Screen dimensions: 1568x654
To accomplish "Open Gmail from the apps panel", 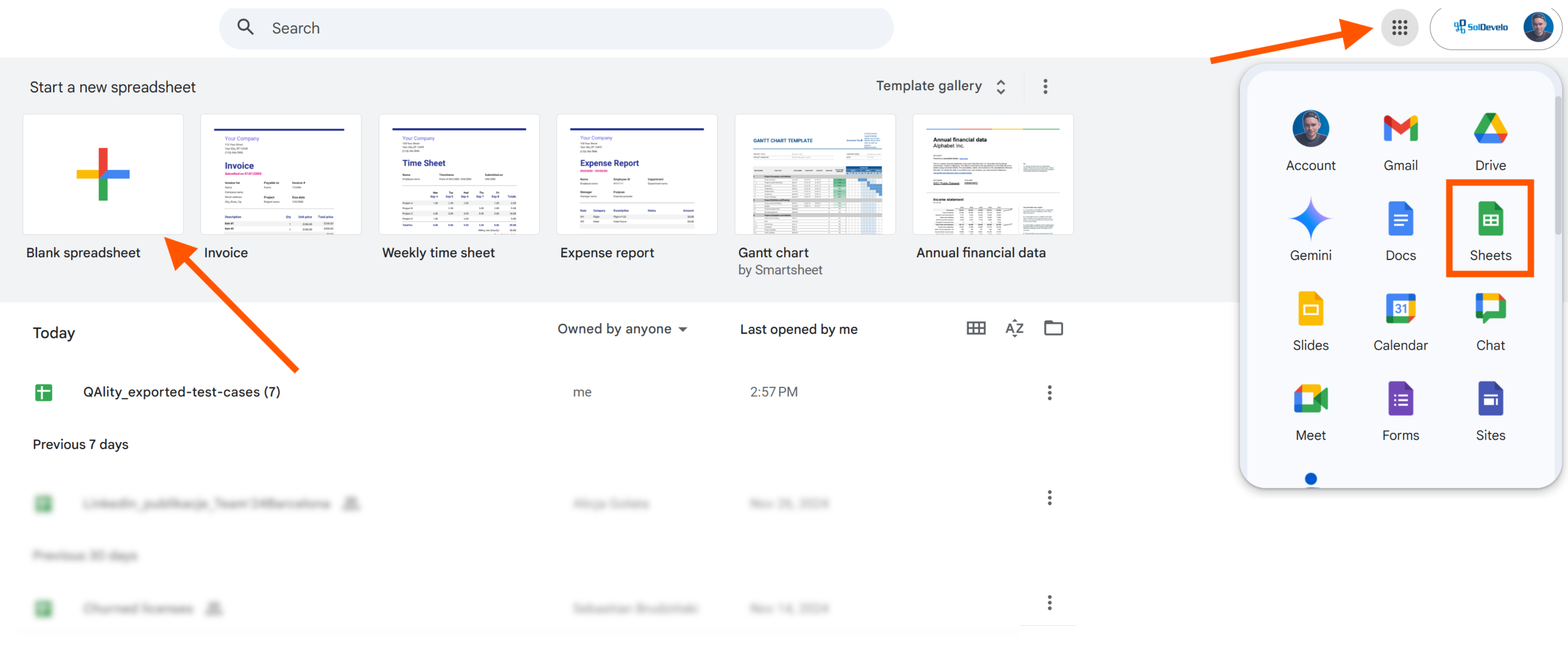I will 1400,141.
